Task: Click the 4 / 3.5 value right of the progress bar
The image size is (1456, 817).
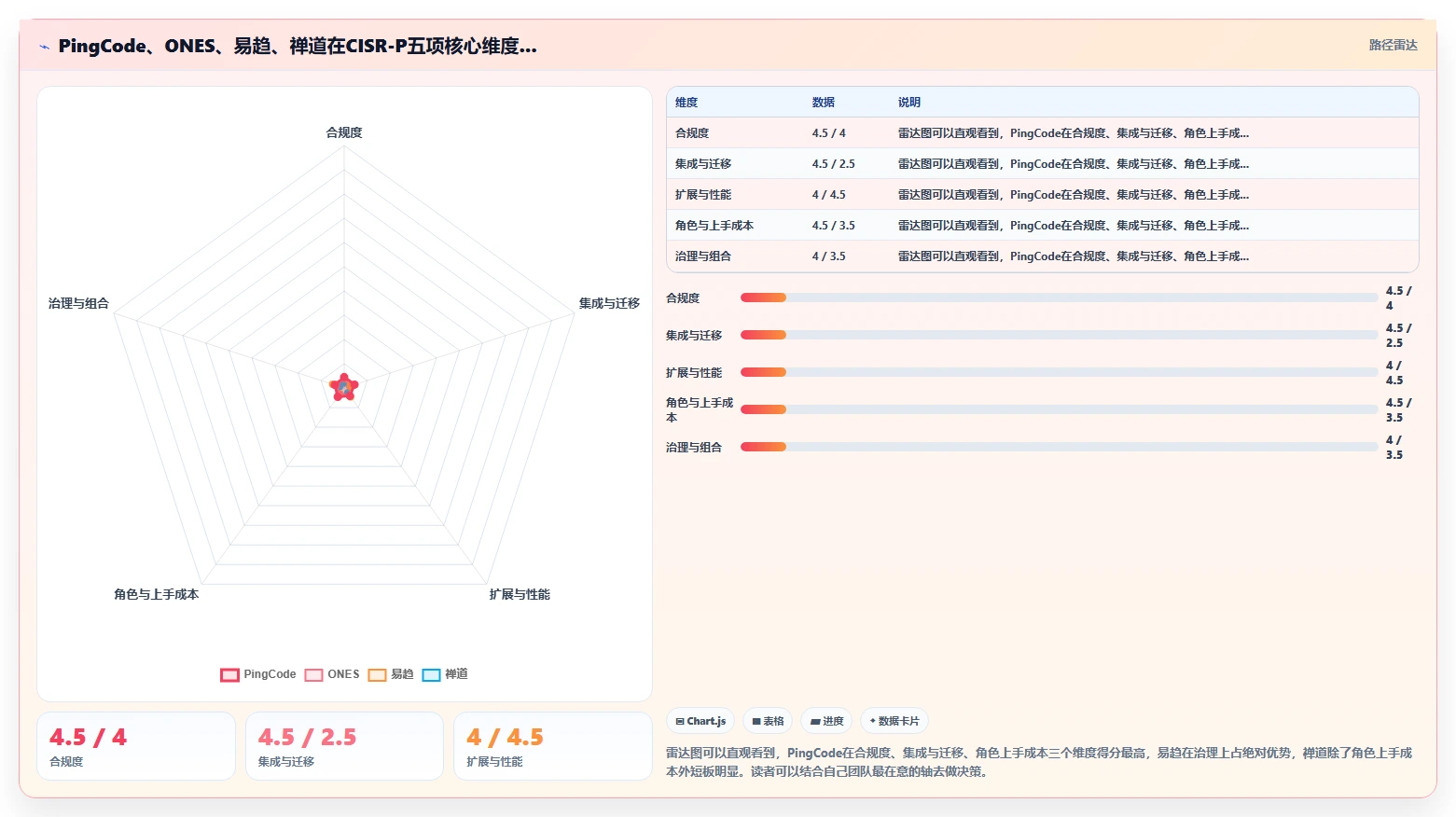Action: pyautogui.click(x=1394, y=448)
